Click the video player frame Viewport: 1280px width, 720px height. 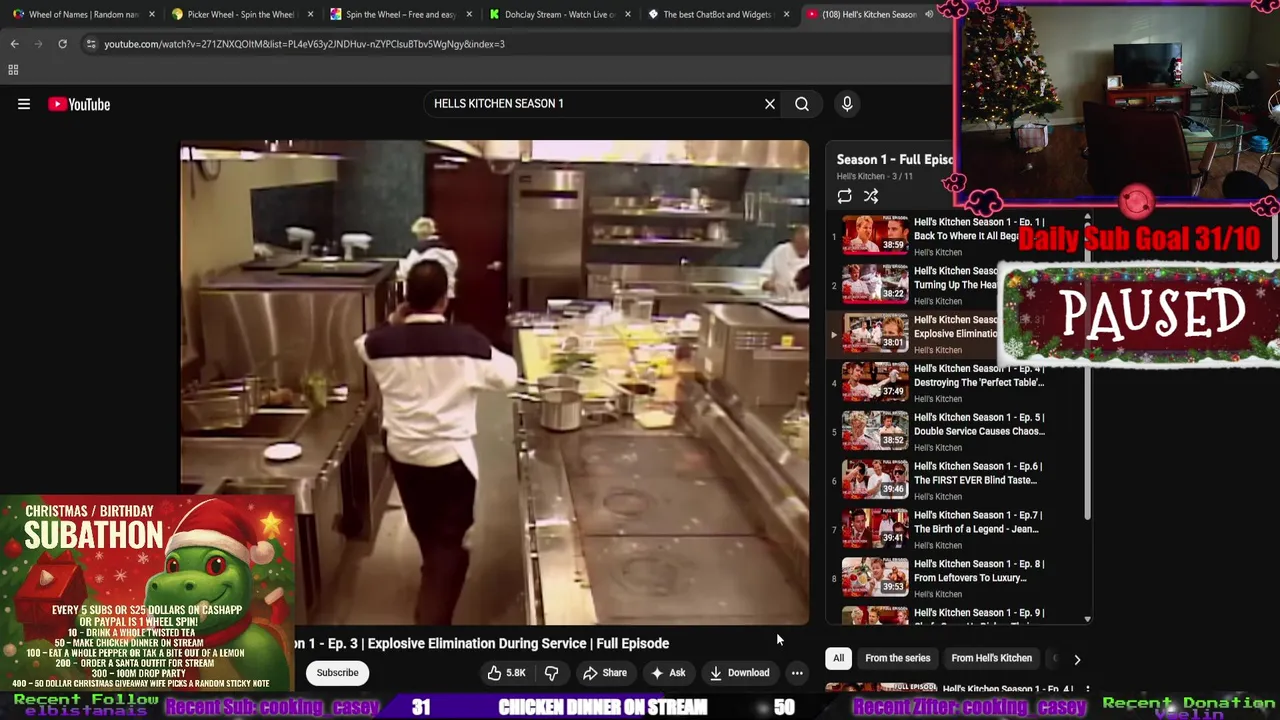495,383
